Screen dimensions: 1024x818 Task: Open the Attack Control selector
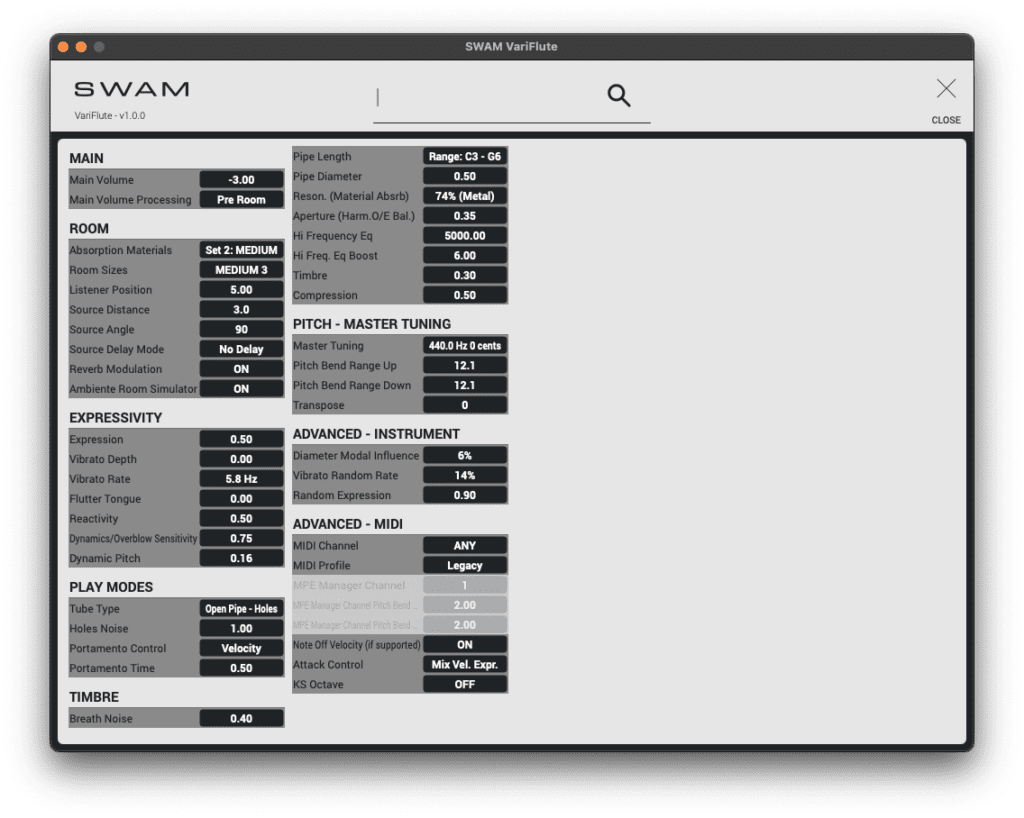point(464,664)
